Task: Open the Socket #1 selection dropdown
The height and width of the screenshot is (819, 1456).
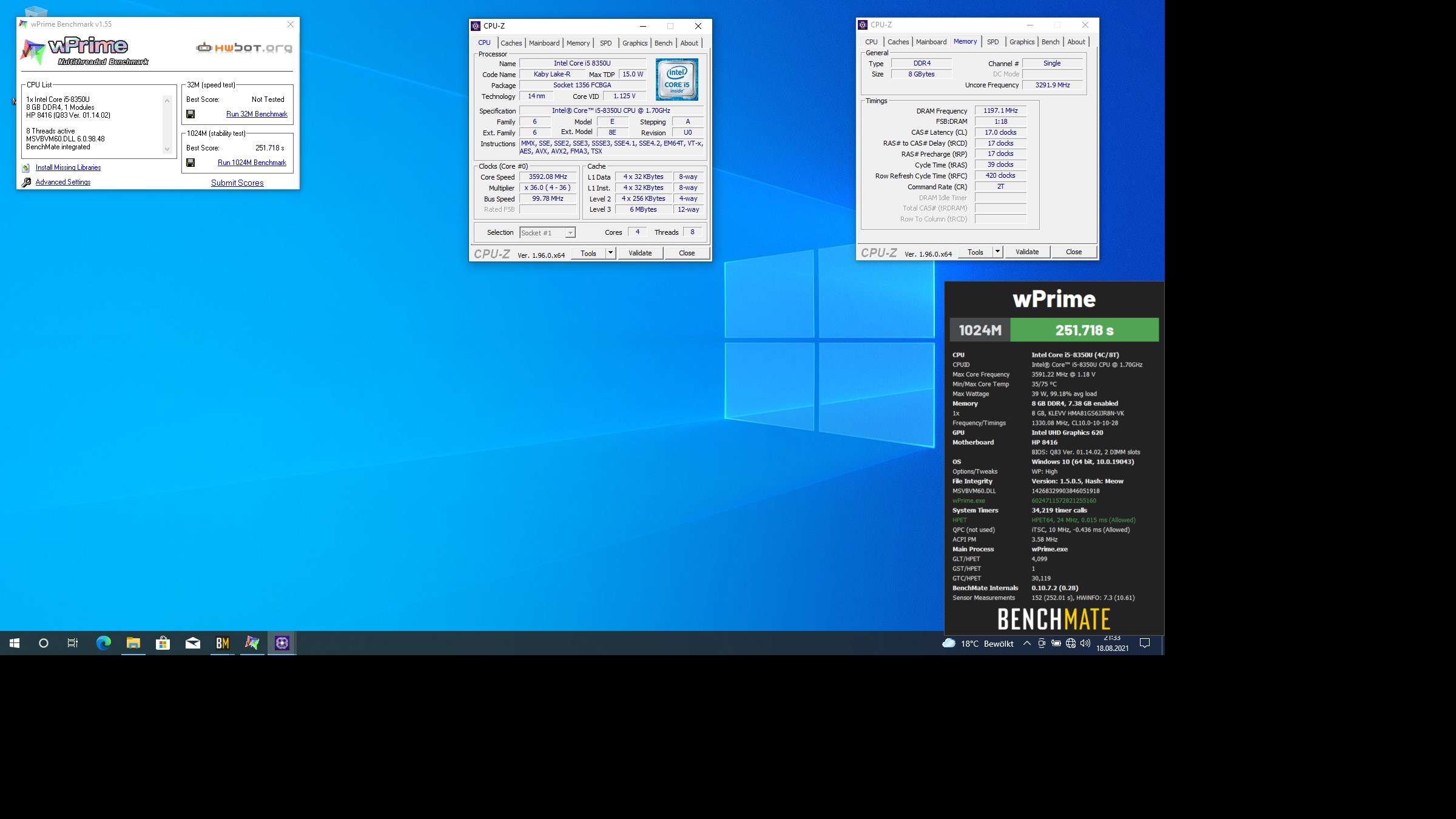Action: pyautogui.click(x=547, y=233)
